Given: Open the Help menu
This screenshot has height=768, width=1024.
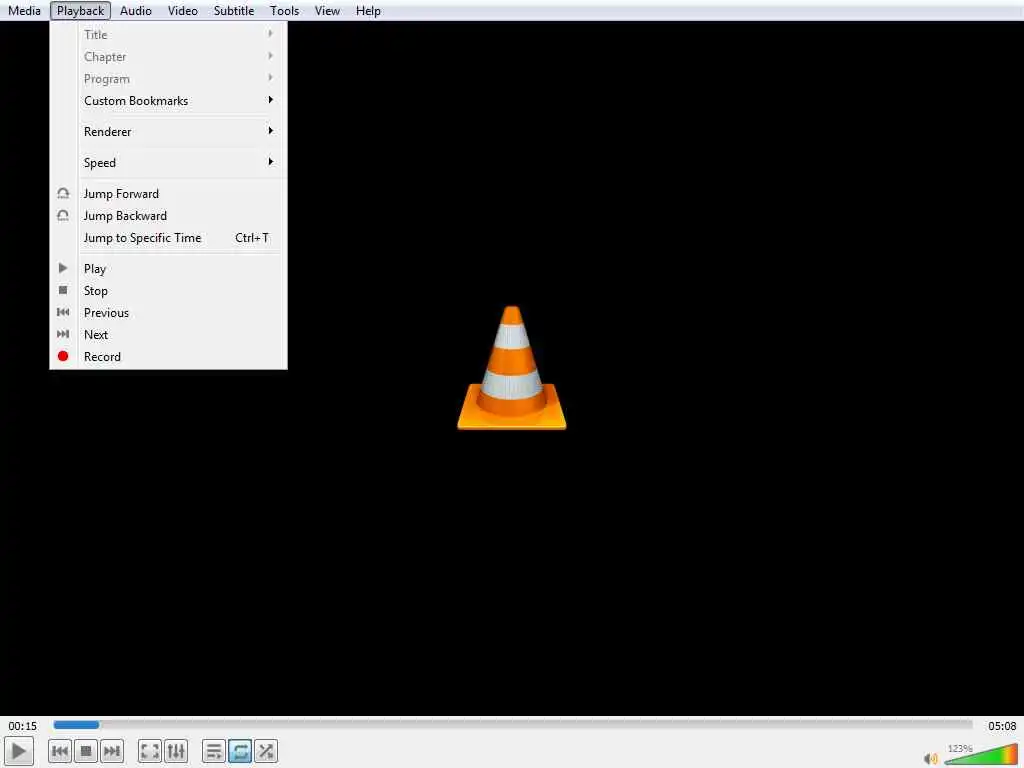Looking at the screenshot, I should [x=368, y=10].
